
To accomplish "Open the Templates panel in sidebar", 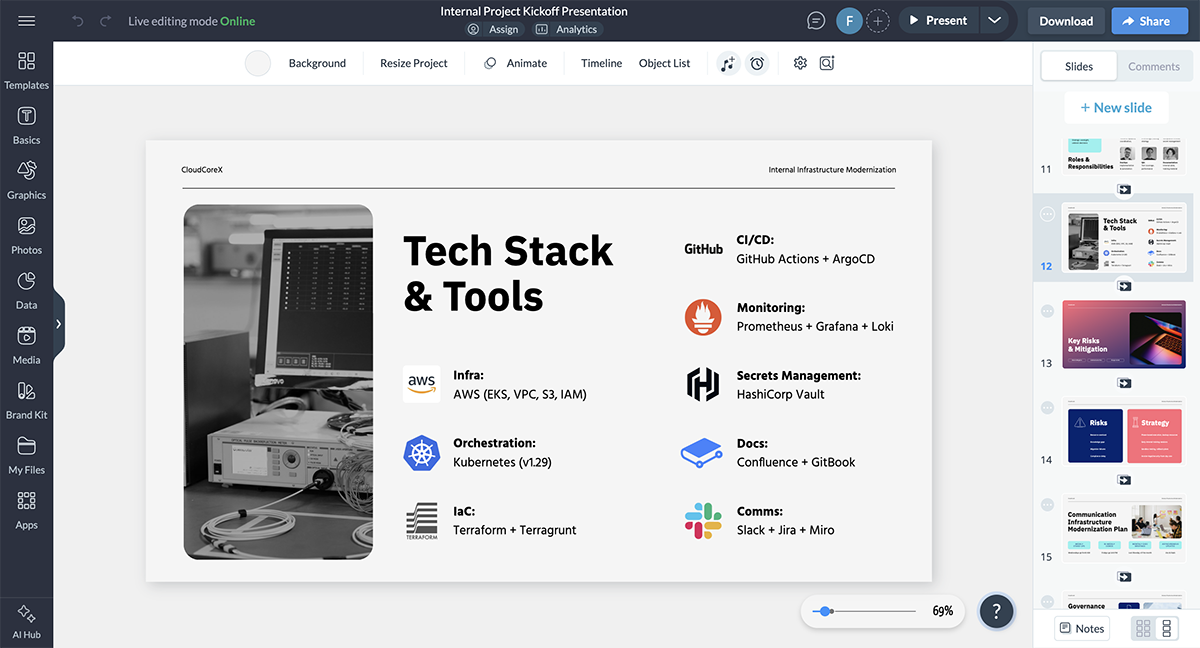I will (26, 70).
